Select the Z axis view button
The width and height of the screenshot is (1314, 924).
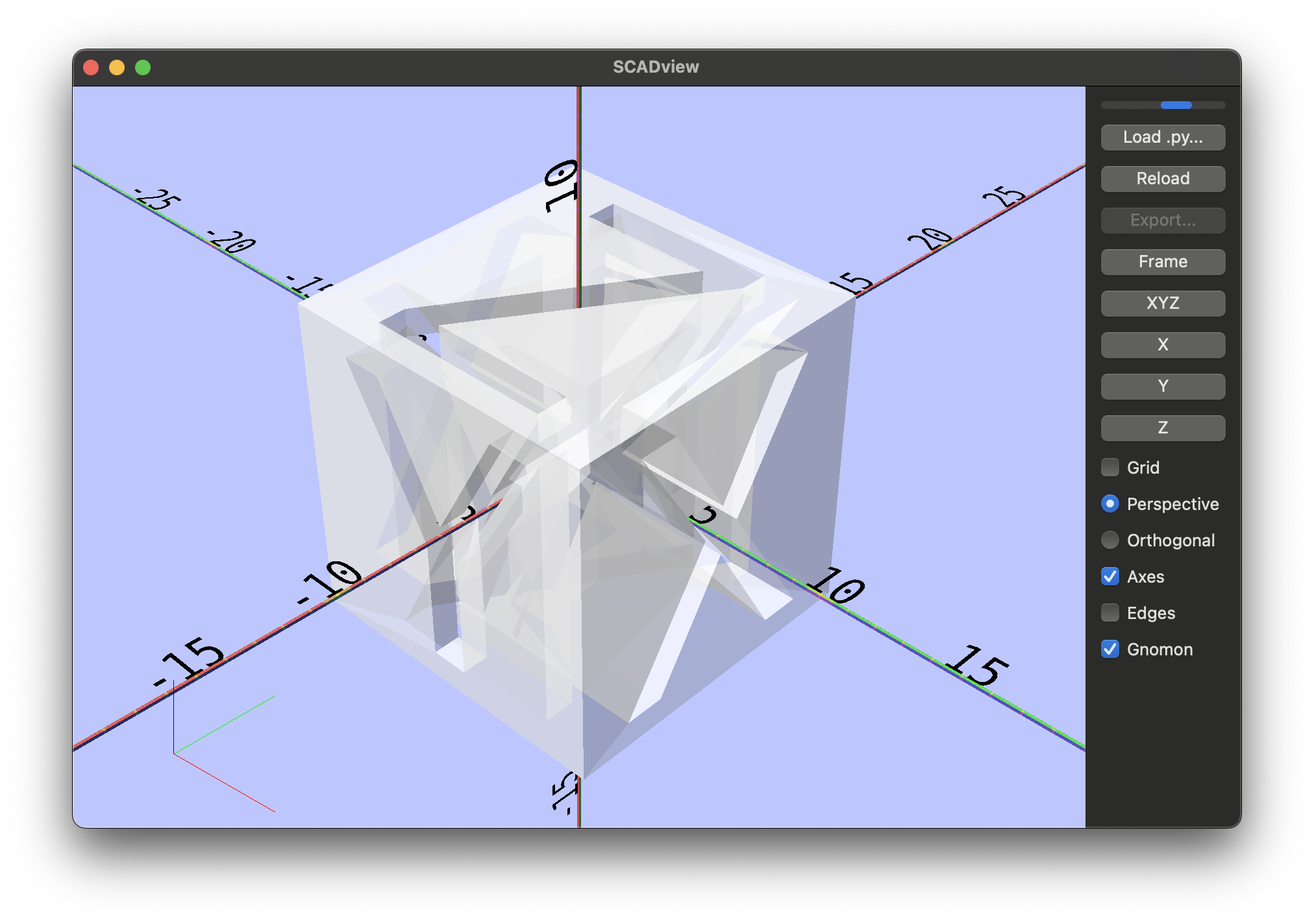[1163, 428]
